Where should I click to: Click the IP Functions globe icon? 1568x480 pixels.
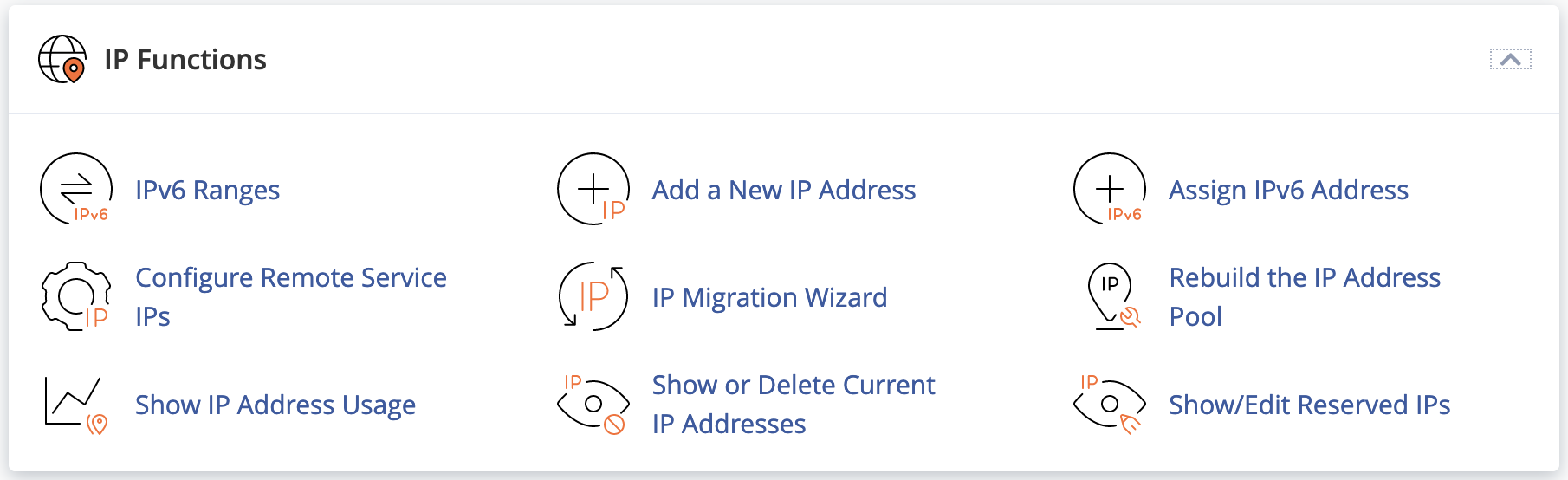tap(62, 59)
